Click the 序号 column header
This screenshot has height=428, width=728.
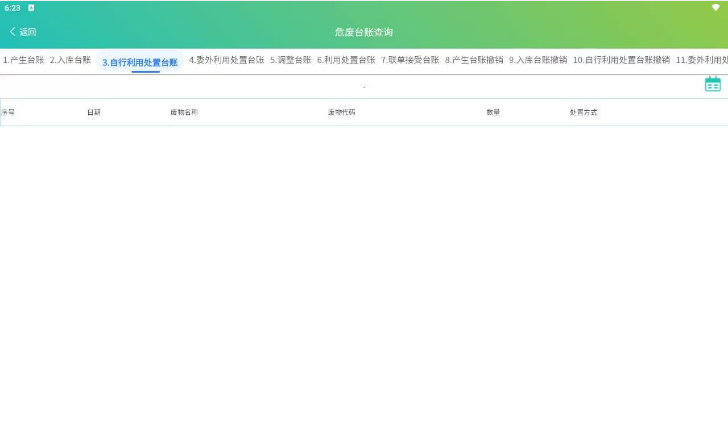coord(8,112)
